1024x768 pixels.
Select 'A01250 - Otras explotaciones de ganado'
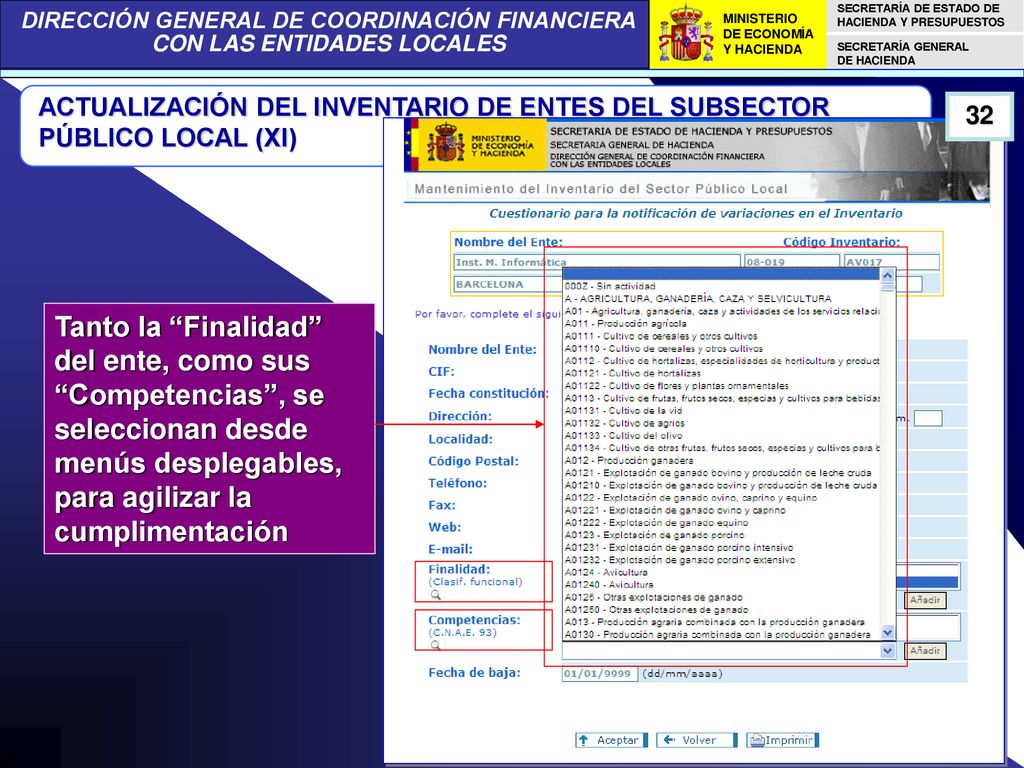(x=722, y=609)
